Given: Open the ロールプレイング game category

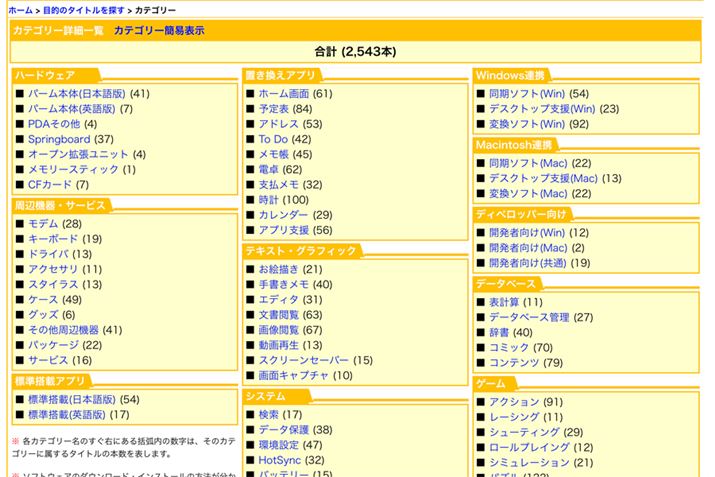Looking at the screenshot, I should coord(528,447).
